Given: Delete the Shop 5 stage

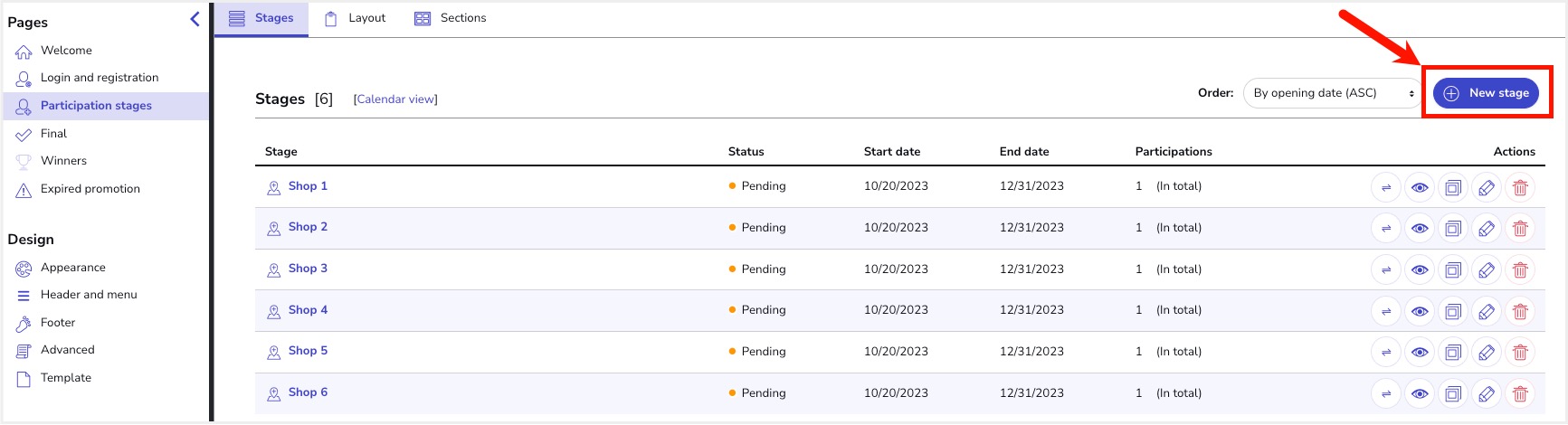Looking at the screenshot, I should (x=1520, y=353).
